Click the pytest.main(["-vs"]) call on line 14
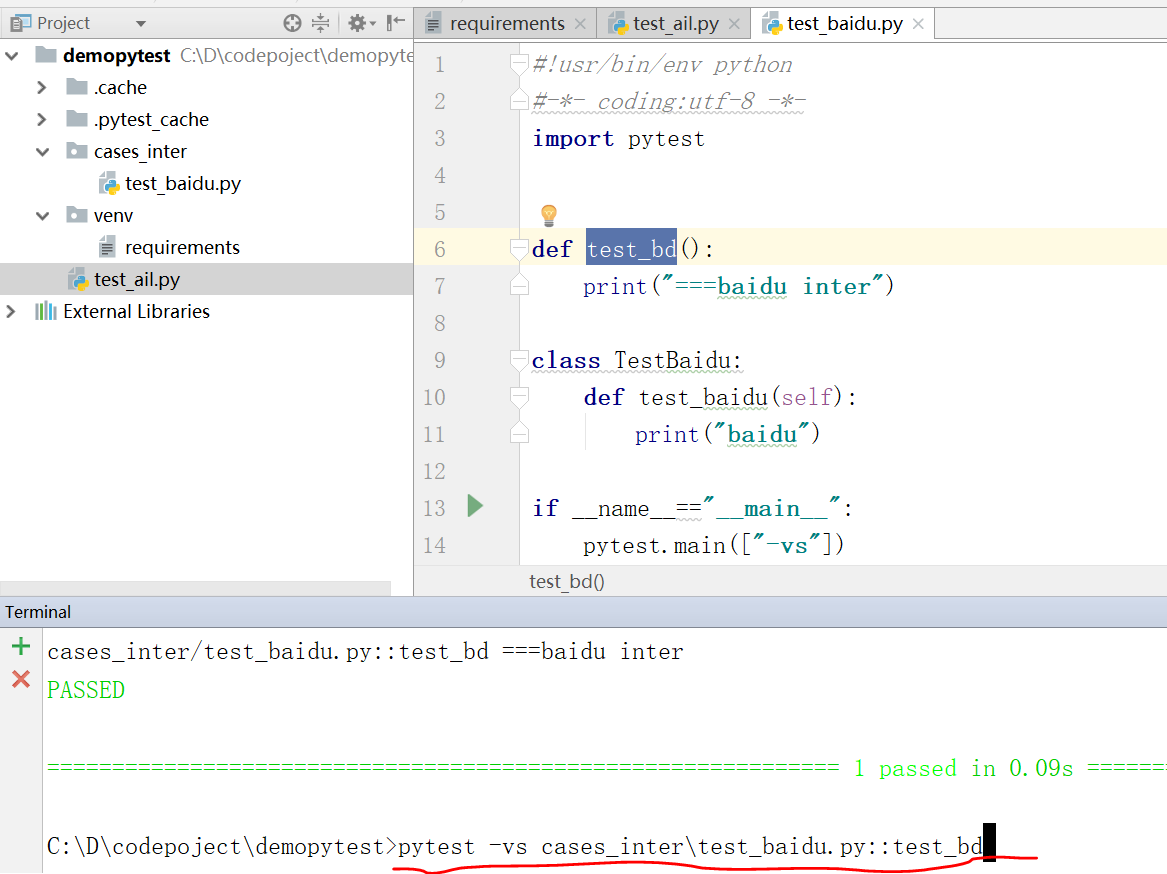1167x874 pixels. tap(714, 546)
